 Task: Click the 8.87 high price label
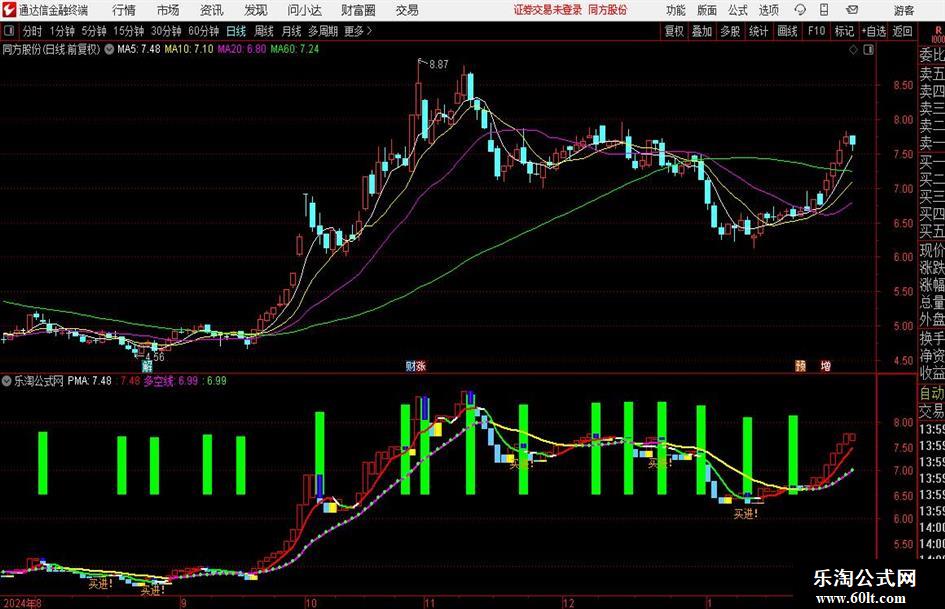click(x=438, y=65)
